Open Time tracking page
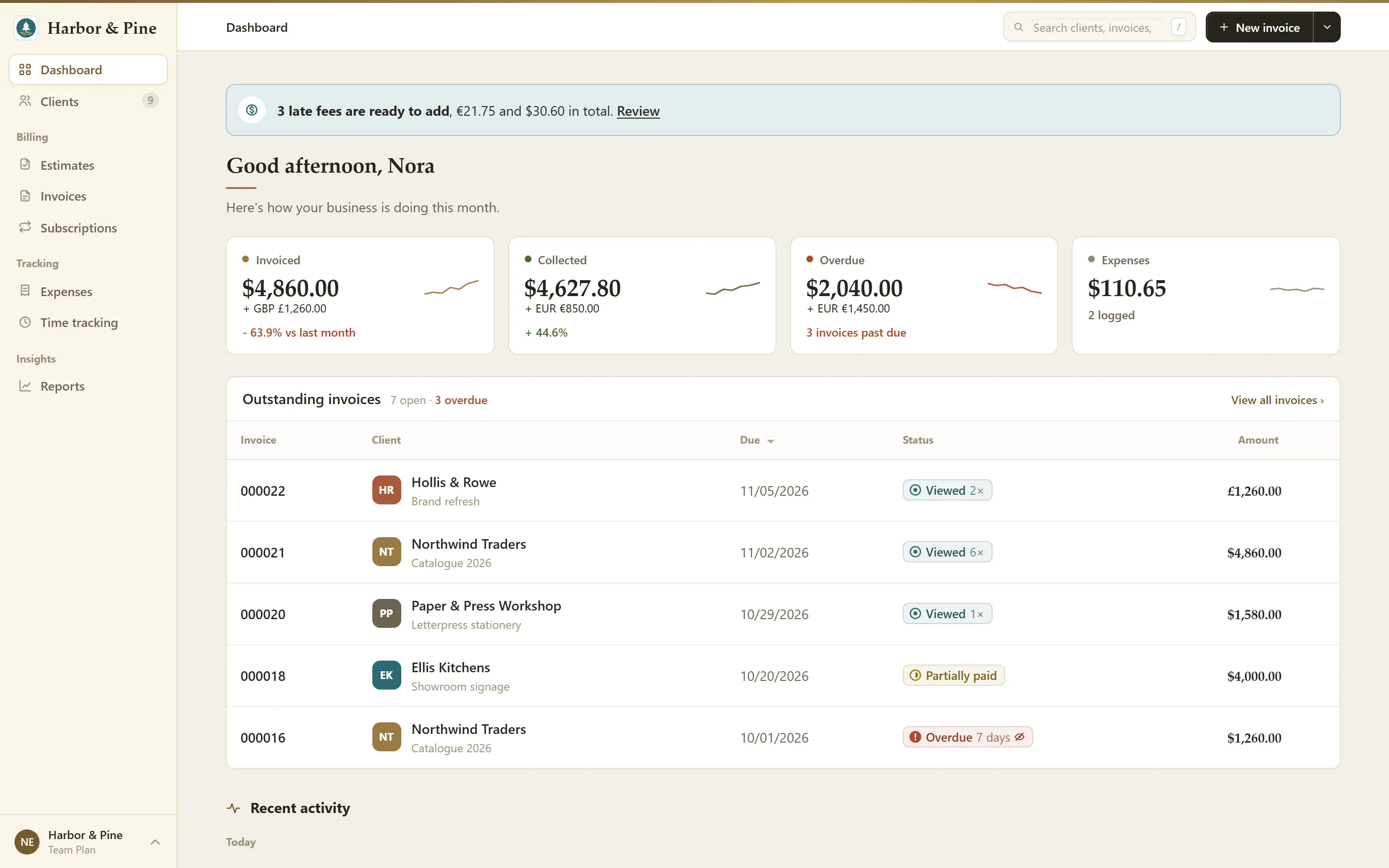This screenshot has width=1389, height=868. [88, 322]
